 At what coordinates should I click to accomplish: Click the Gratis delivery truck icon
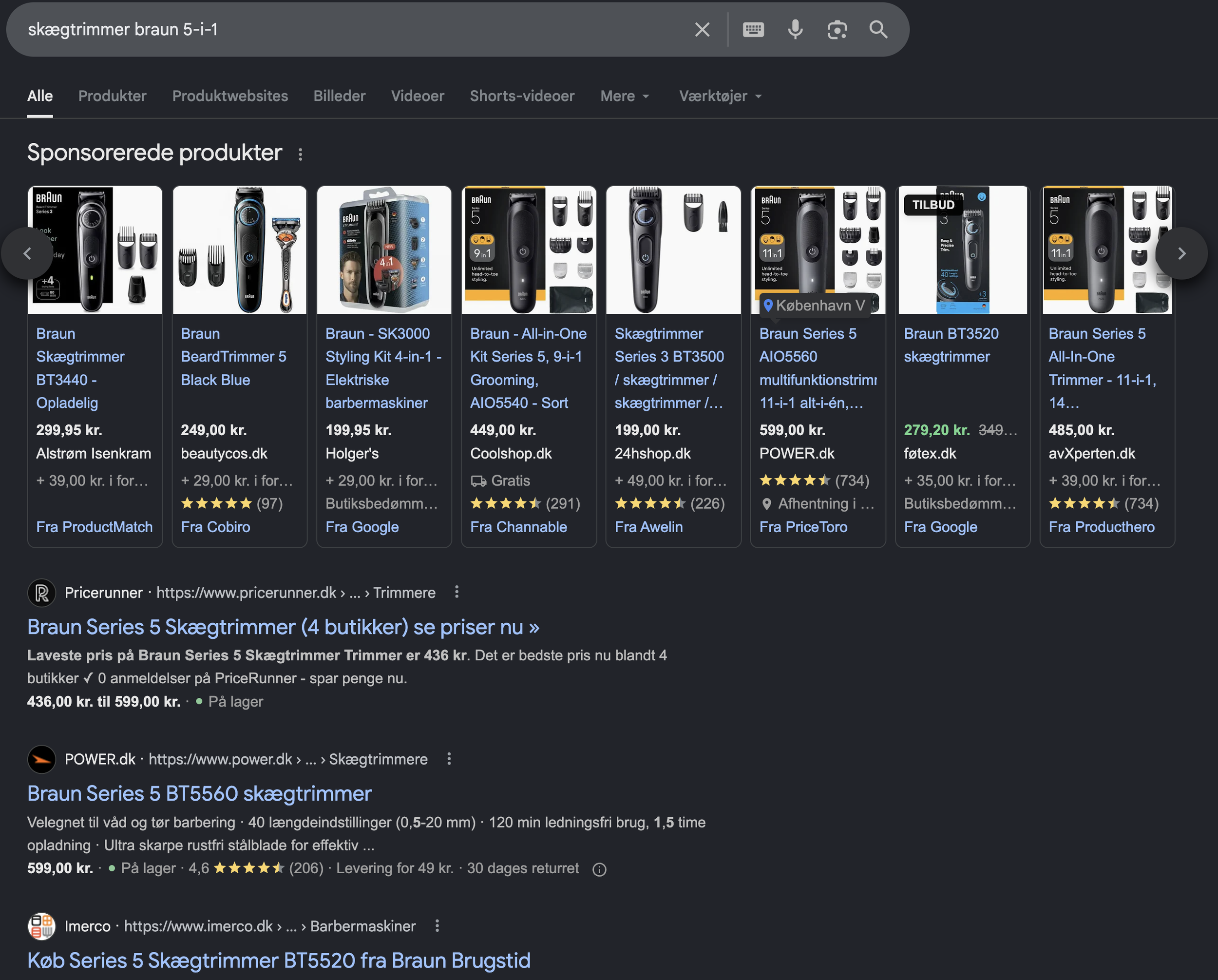(478, 481)
